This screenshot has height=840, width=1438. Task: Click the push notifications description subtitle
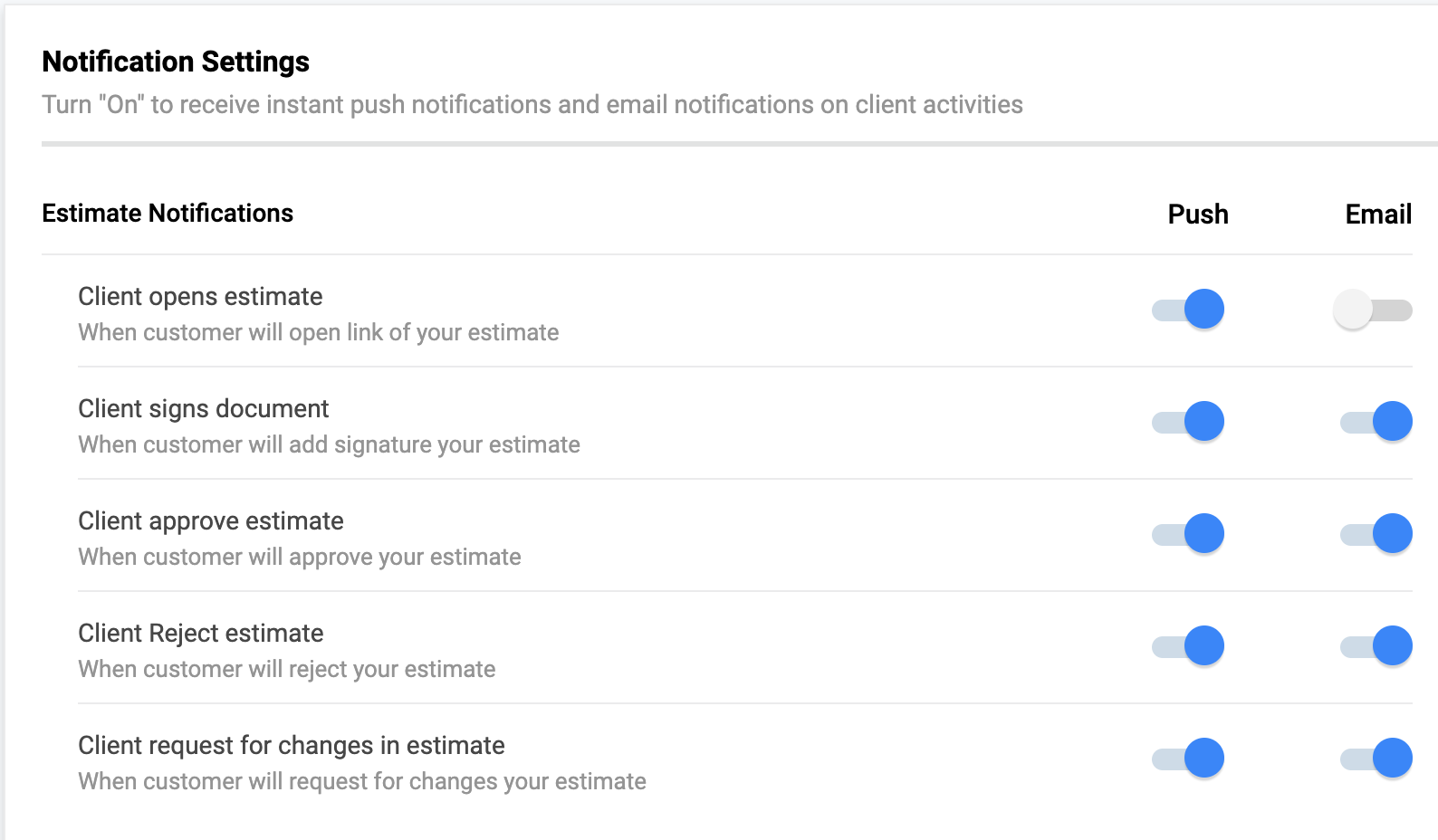tap(532, 105)
